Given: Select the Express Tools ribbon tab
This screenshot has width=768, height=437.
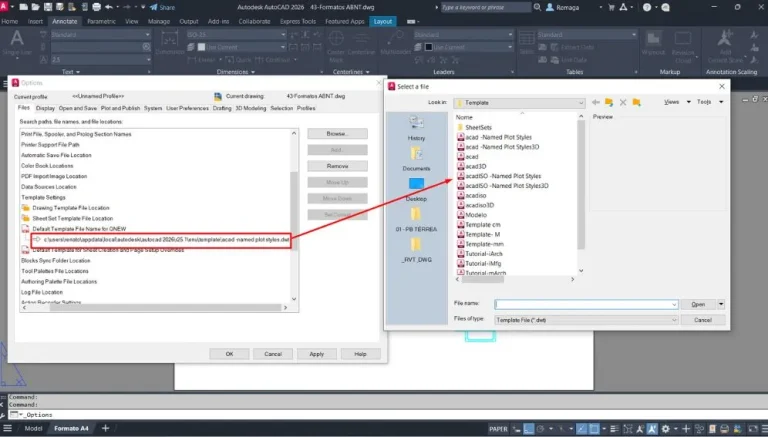Looking at the screenshot, I should [298, 22].
